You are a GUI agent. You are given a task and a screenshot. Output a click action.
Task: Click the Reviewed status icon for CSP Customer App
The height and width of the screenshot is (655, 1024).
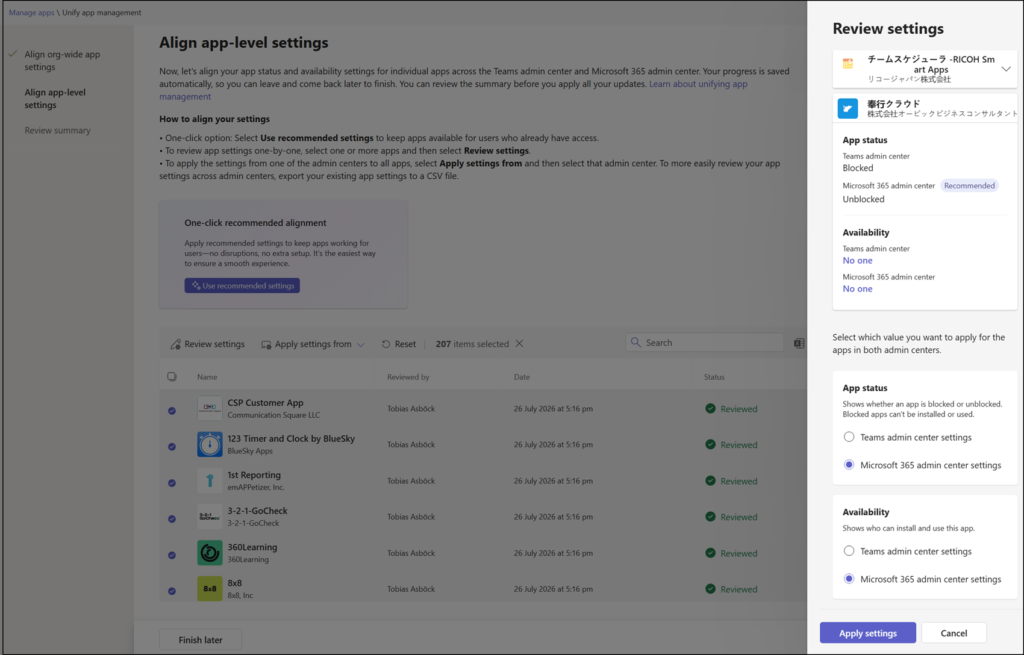(711, 408)
